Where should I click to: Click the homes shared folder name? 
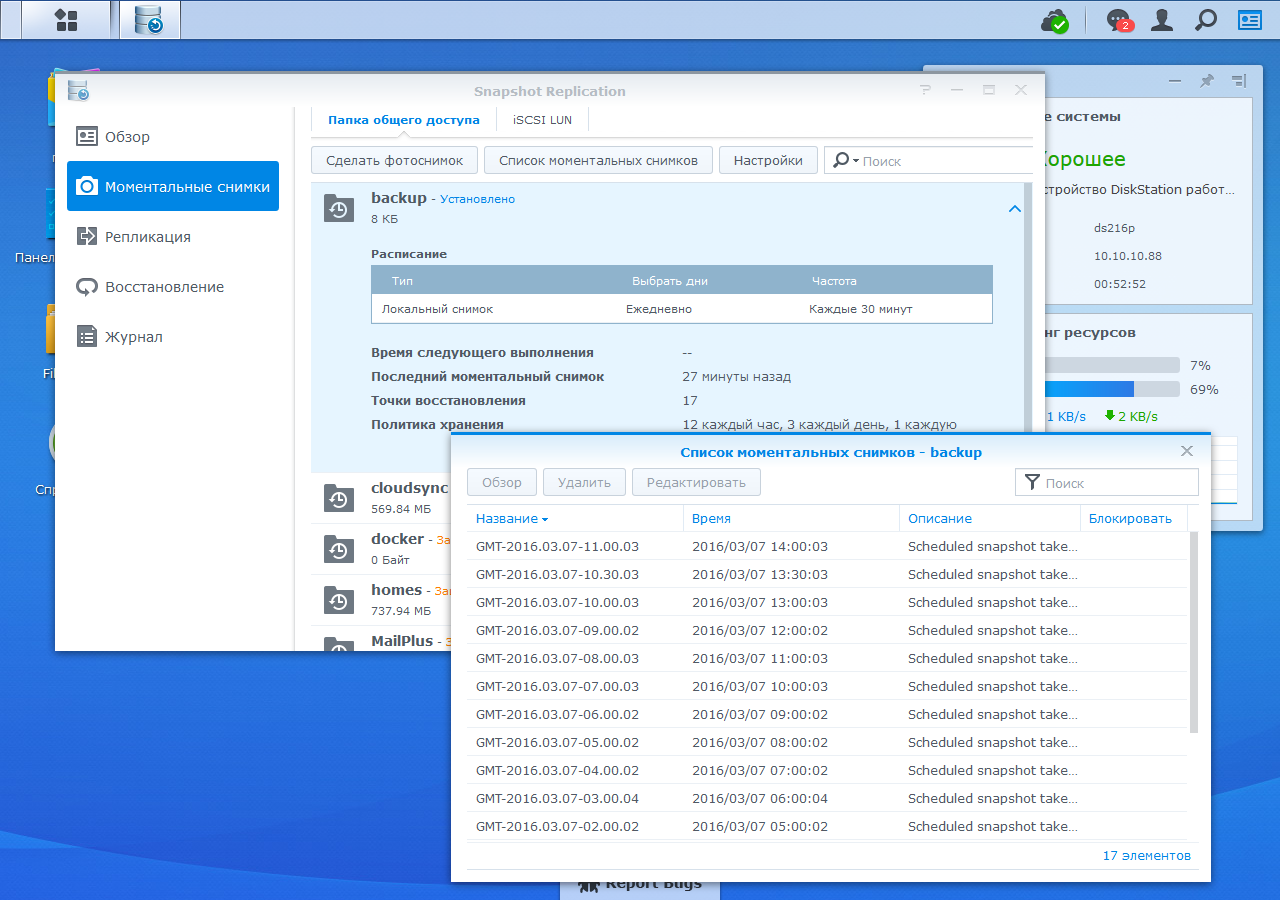pos(397,590)
